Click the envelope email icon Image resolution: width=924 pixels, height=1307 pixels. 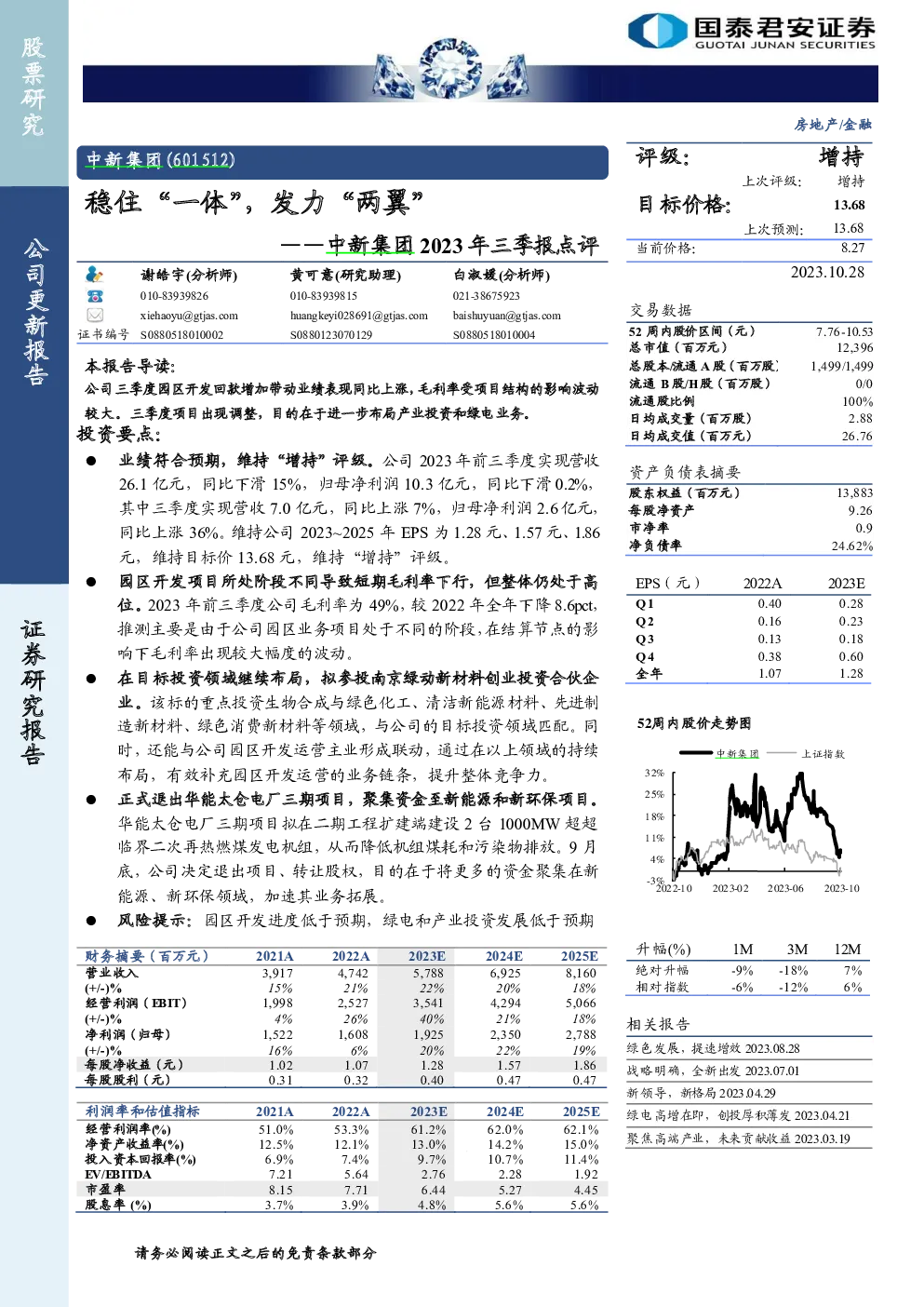pos(95,316)
